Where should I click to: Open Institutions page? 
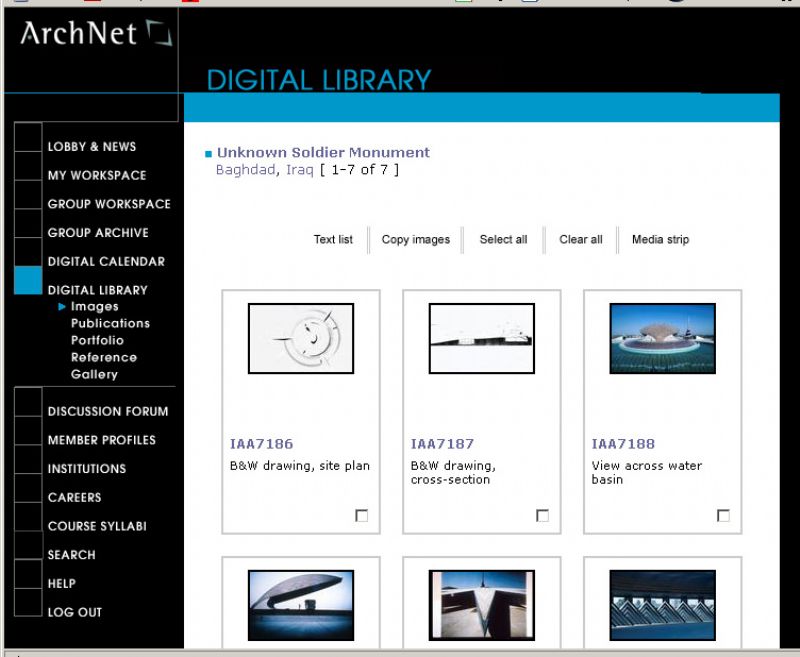87,469
